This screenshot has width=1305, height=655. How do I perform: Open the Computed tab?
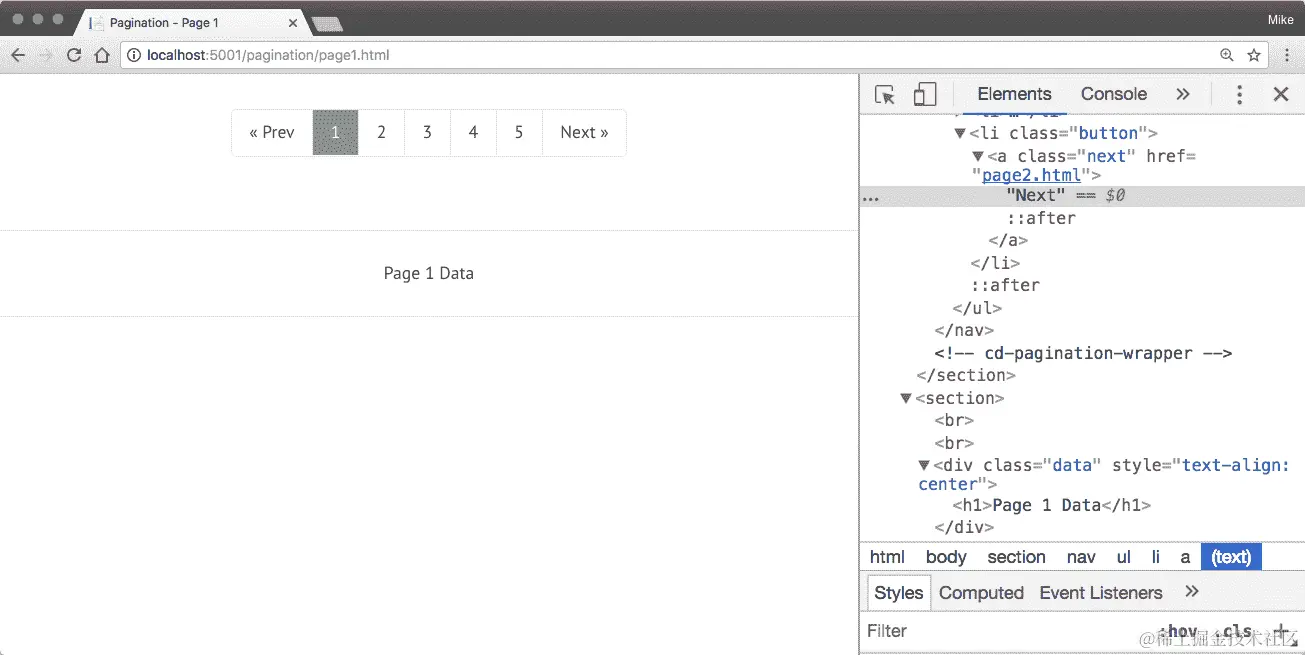point(981,593)
